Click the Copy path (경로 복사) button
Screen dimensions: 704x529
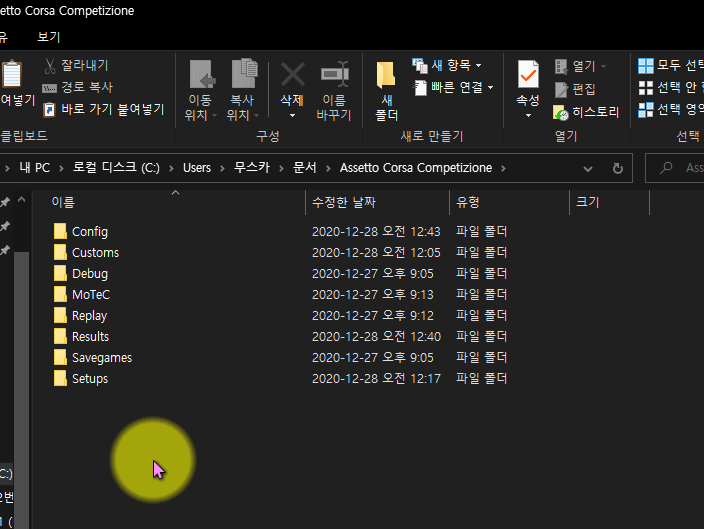click(77, 87)
